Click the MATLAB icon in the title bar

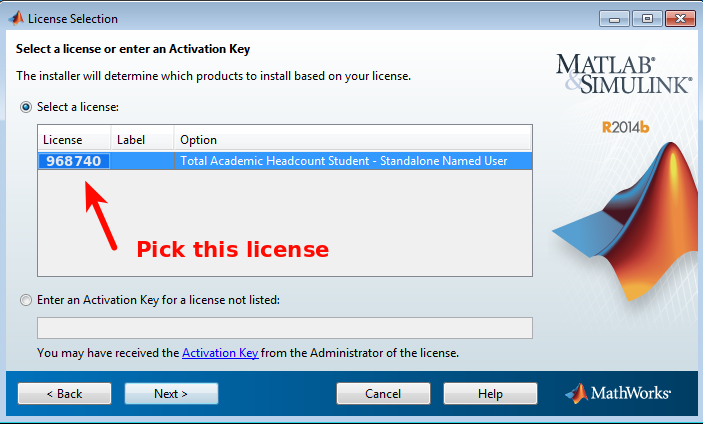point(16,18)
